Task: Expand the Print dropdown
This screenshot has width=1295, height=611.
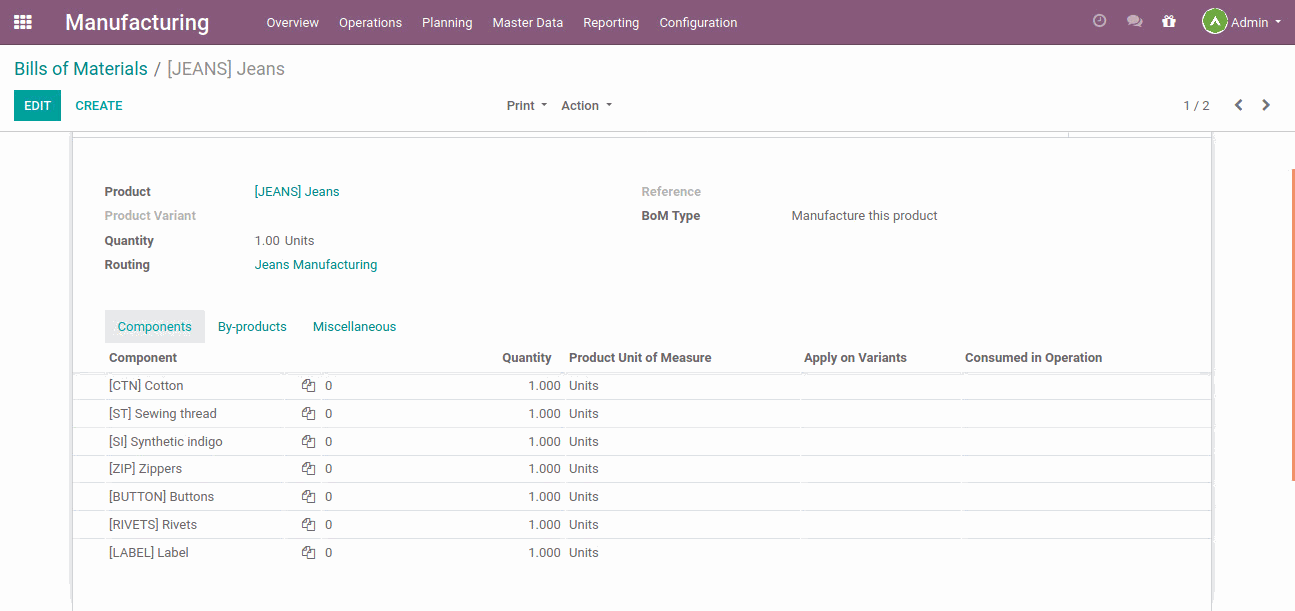Action: tap(526, 106)
